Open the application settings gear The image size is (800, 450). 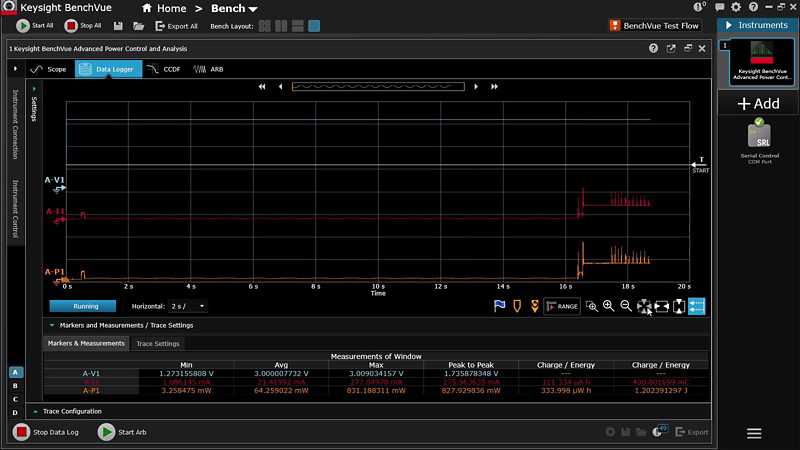736,7
